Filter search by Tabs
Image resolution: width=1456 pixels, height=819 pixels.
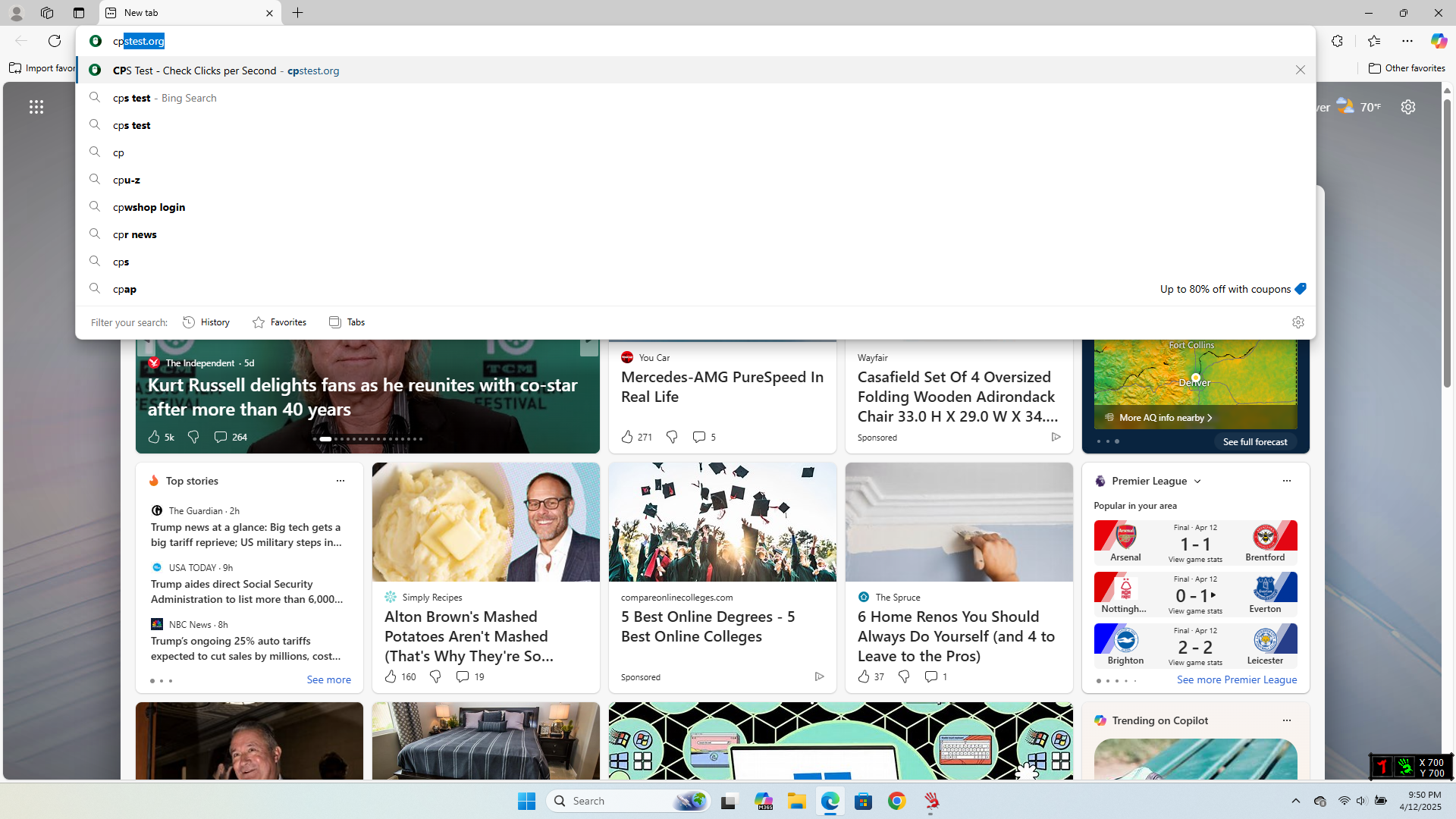click(347, 322)
